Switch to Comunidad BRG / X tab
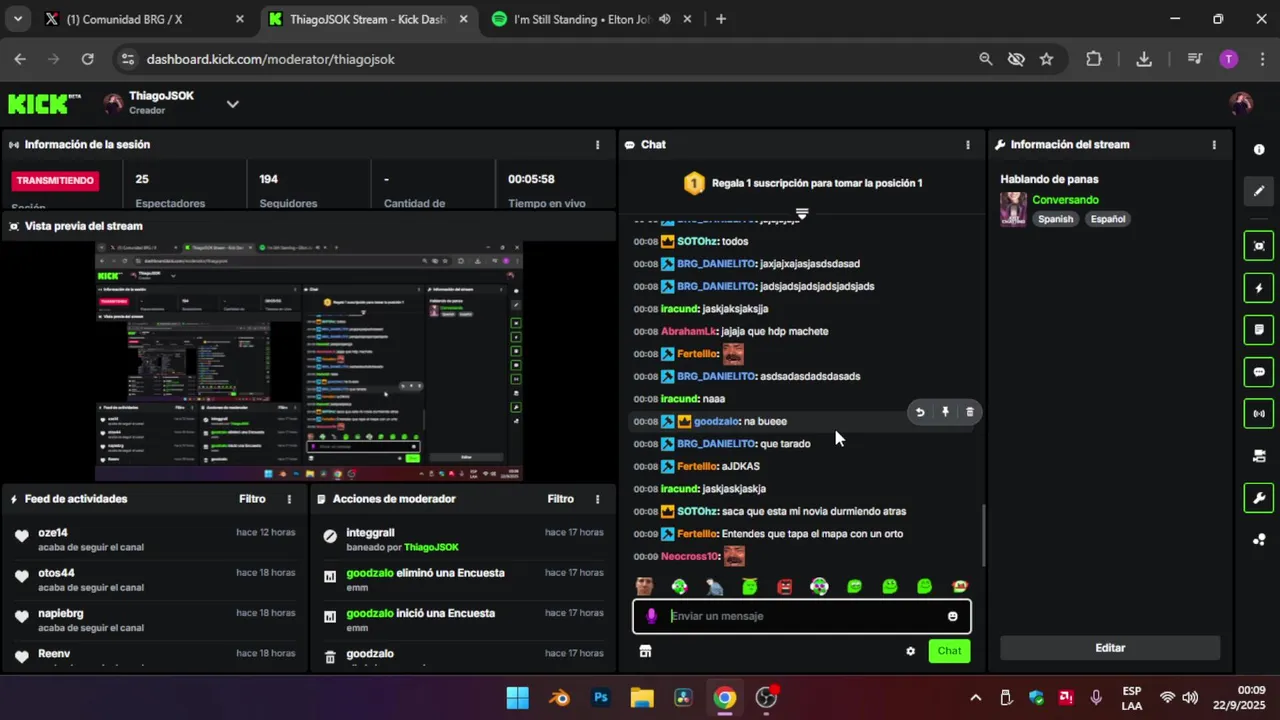Viewport: 1280px width, 720px height. click(x=144, y=19)
